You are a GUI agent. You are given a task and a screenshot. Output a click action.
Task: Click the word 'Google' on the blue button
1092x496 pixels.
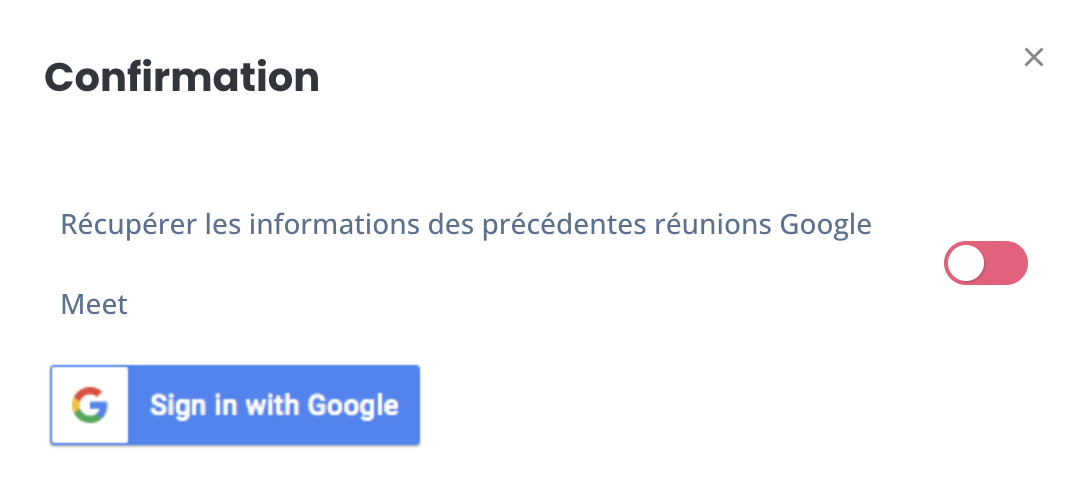point(353,406)
